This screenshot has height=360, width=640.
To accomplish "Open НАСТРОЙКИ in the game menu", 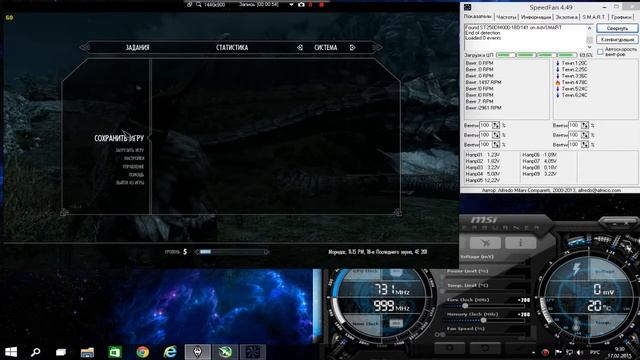I will pyautogui.click(x=134, y=158).
